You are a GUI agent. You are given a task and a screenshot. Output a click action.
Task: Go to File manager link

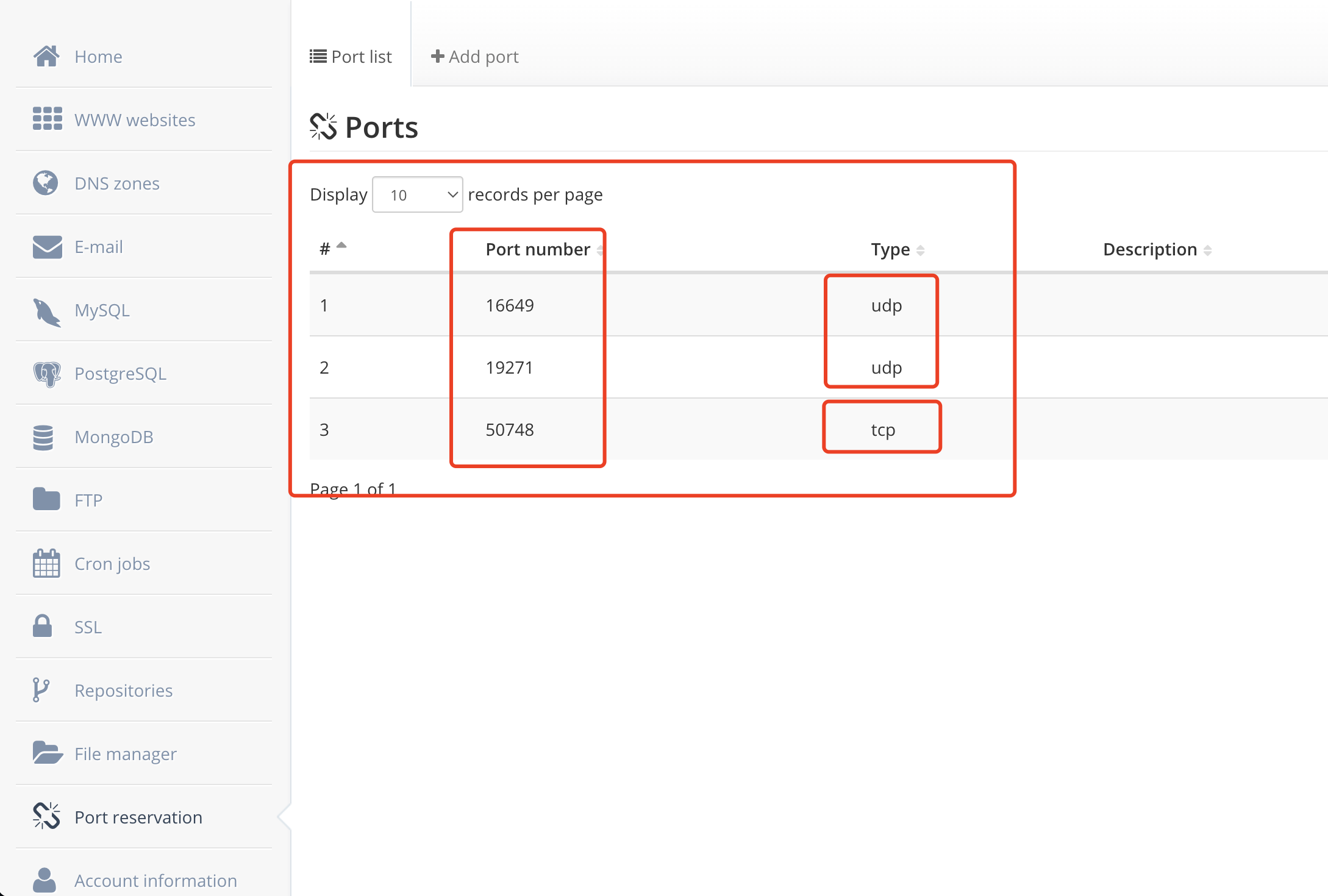[125, 754]
